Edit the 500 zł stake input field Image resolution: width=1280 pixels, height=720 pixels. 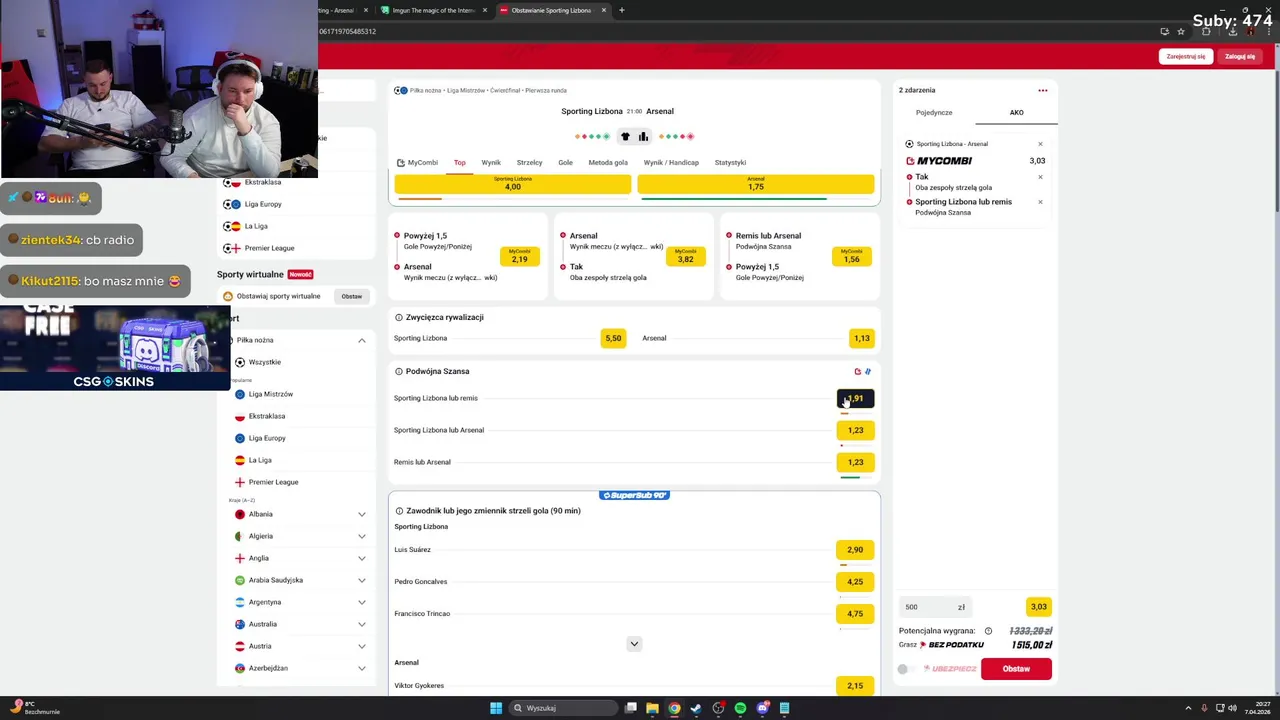(x=935, y=607)
